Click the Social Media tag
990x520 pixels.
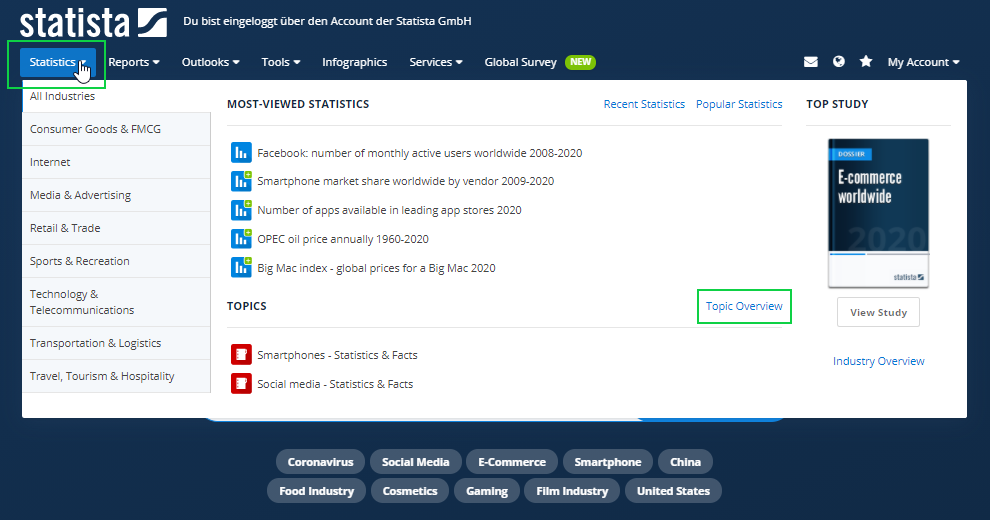tap(415, 462)
